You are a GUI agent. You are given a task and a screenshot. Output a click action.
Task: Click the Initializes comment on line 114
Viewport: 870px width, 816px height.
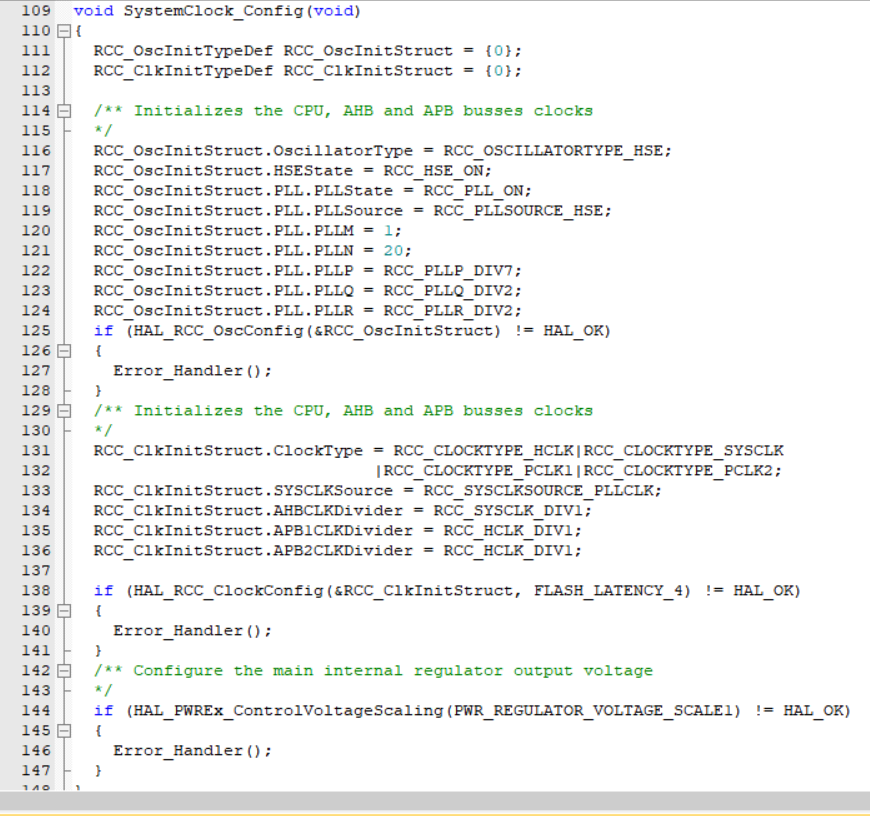(x=343, y=111)
